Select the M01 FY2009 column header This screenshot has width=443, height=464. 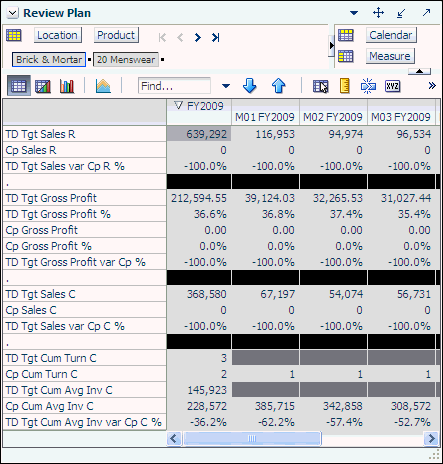[x=265, y=117]
